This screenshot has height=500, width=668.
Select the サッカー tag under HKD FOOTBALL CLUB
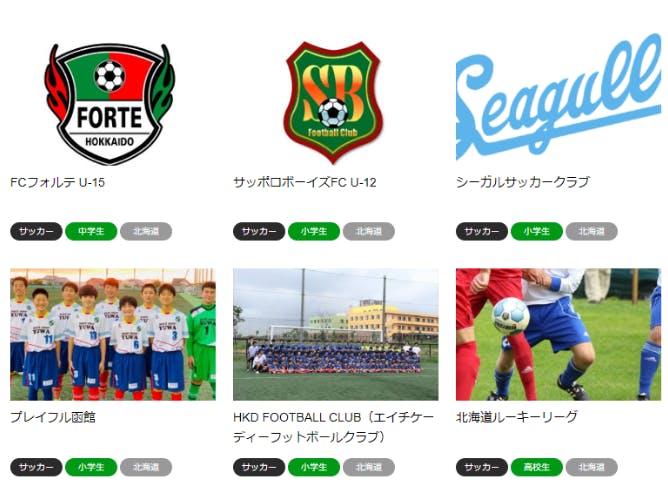259,467
